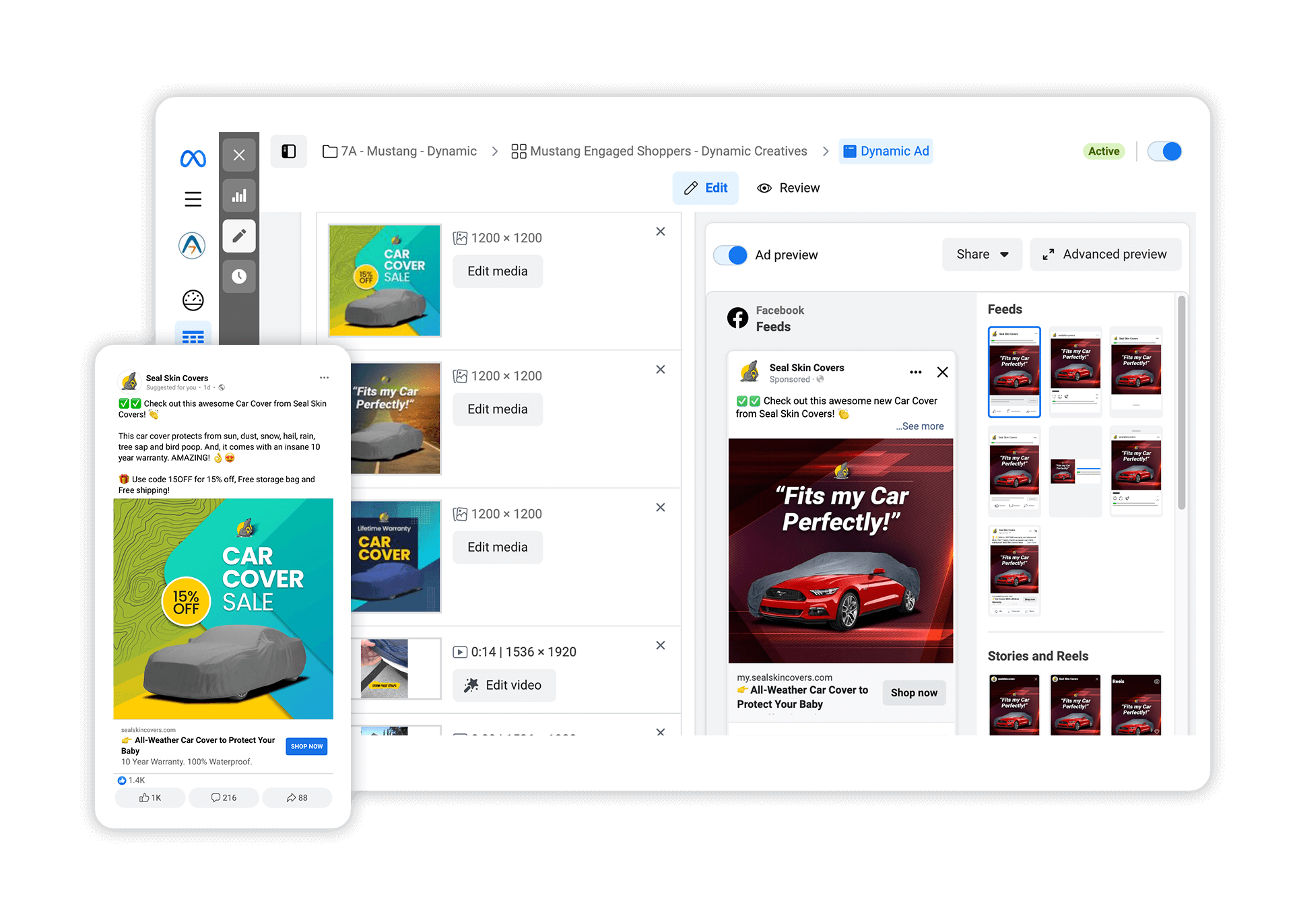Open the Share dropdown
This screenshot has width=1293, height=924.
(x=982, y=254)
